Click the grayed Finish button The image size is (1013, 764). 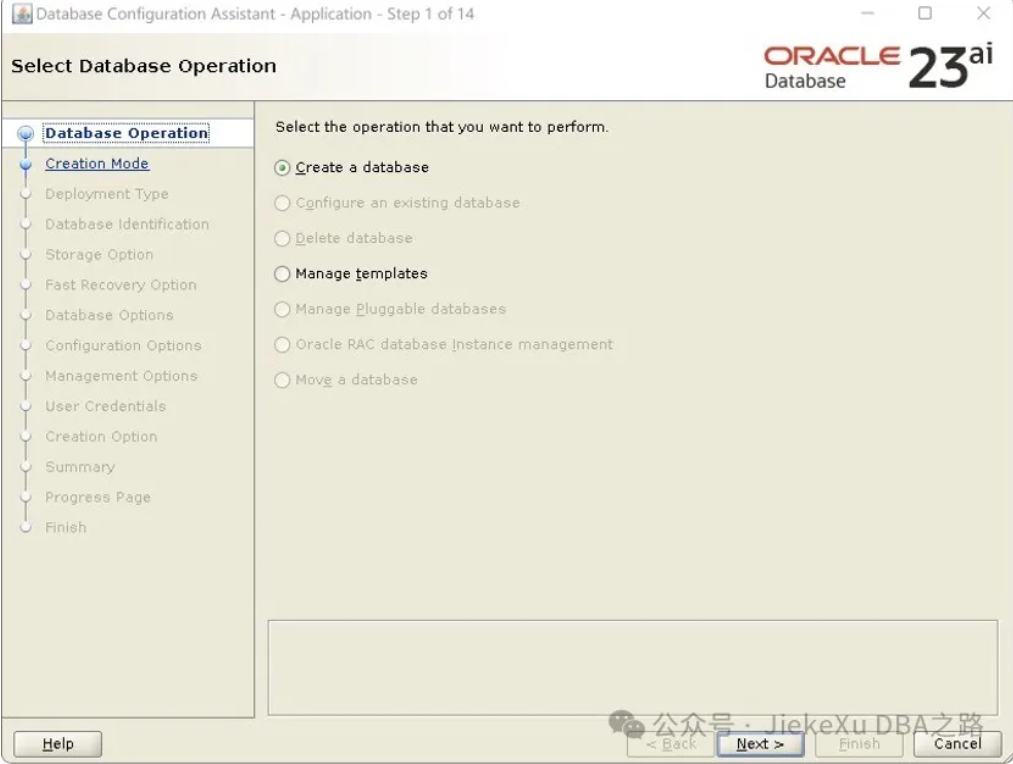pos(859,744)
